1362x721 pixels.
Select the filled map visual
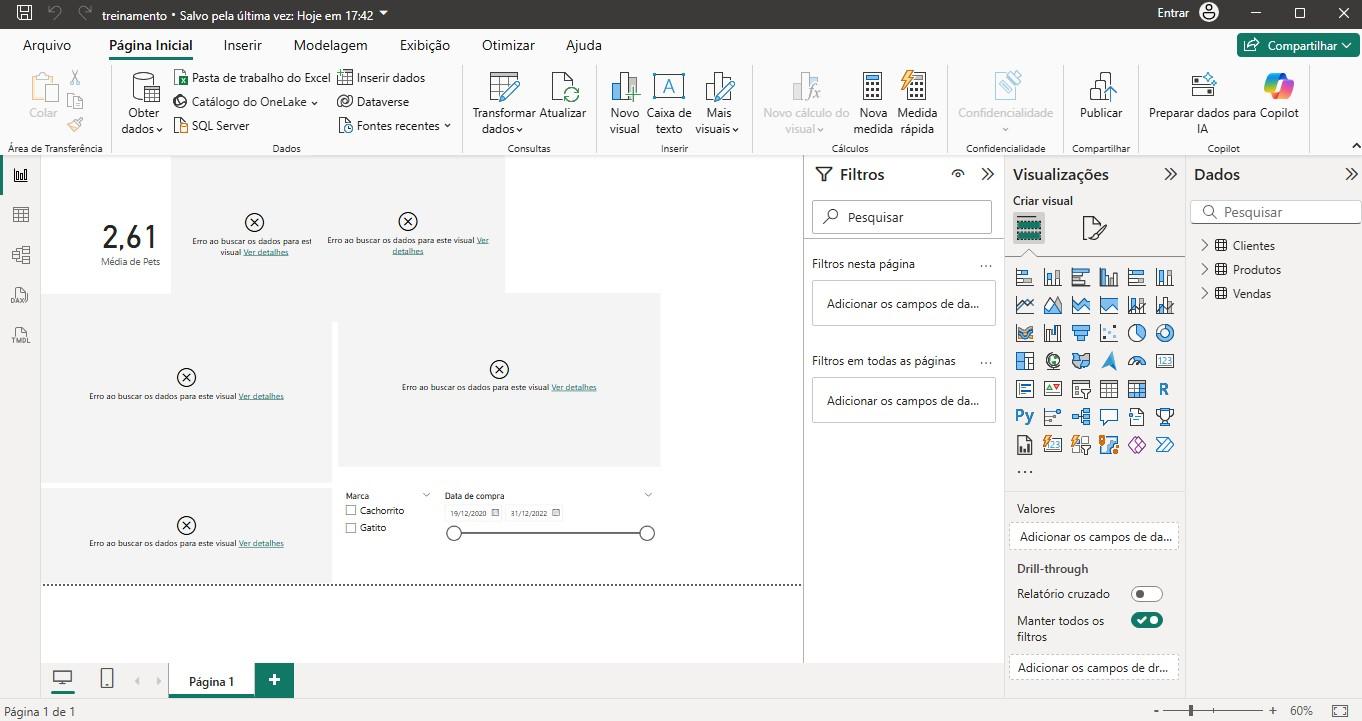coord(1081,361)
